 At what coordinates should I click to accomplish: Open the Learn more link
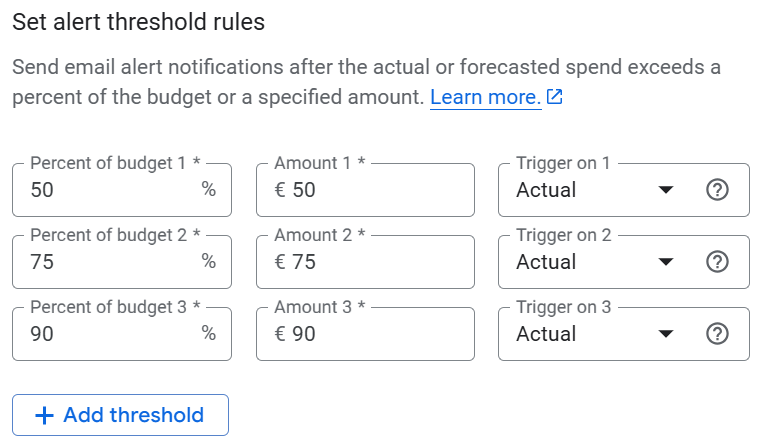(x=486, y=97)
